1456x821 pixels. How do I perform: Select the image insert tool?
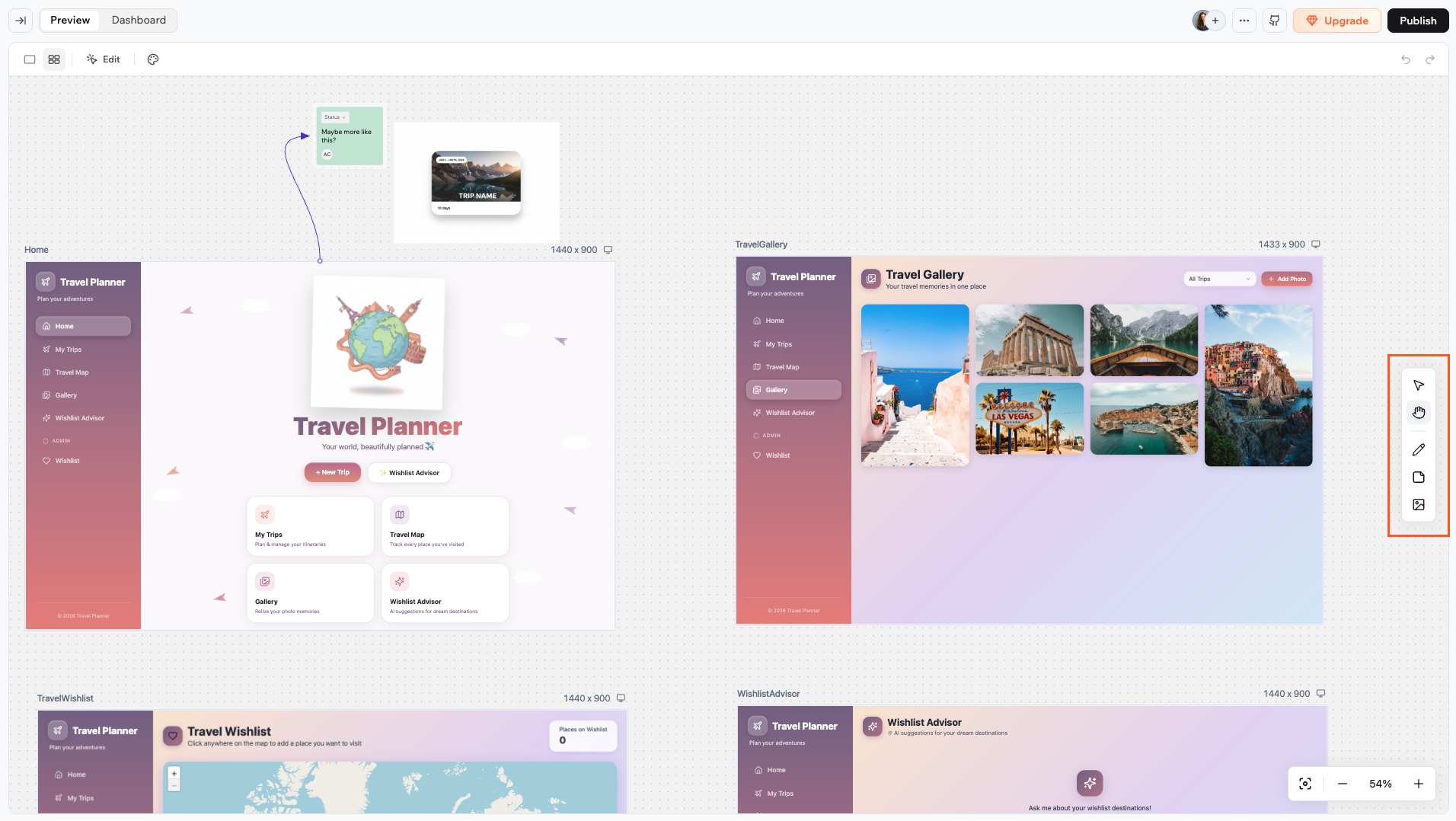pos(1419,505)
